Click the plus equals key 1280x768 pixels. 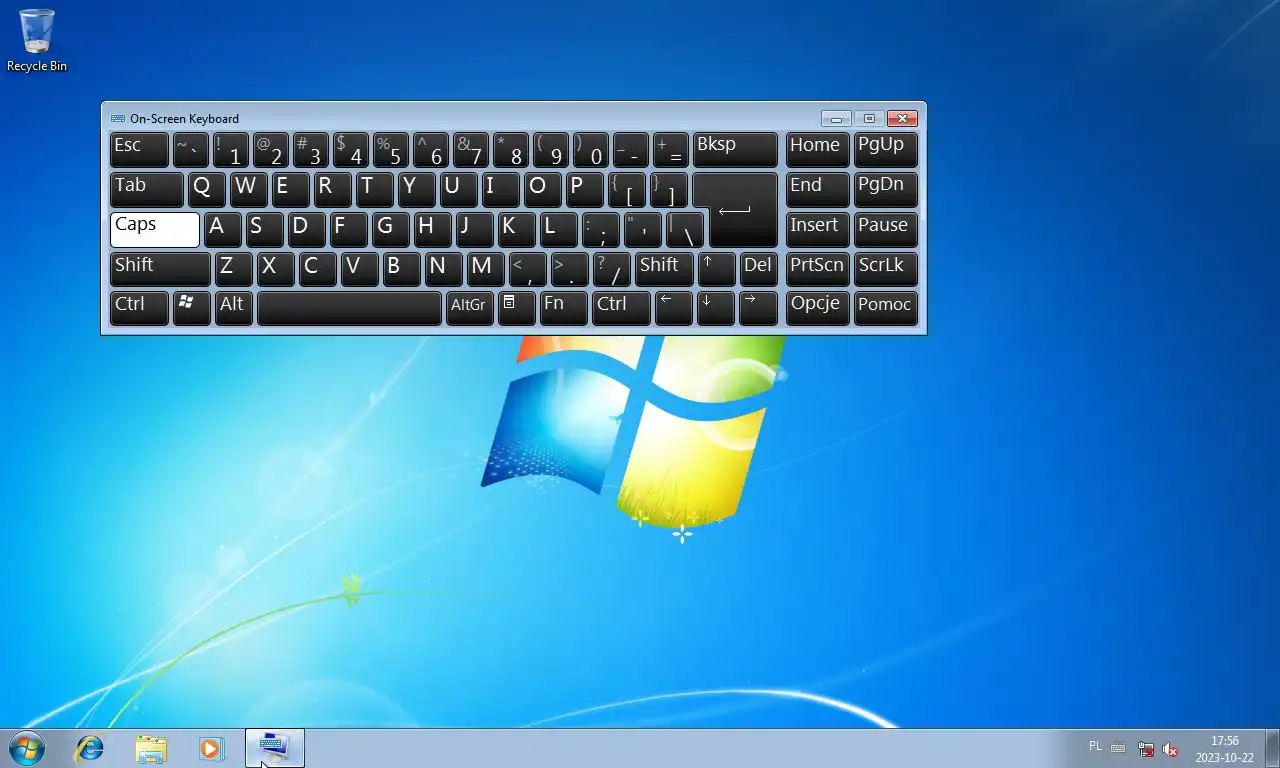(x=670, y=150)
